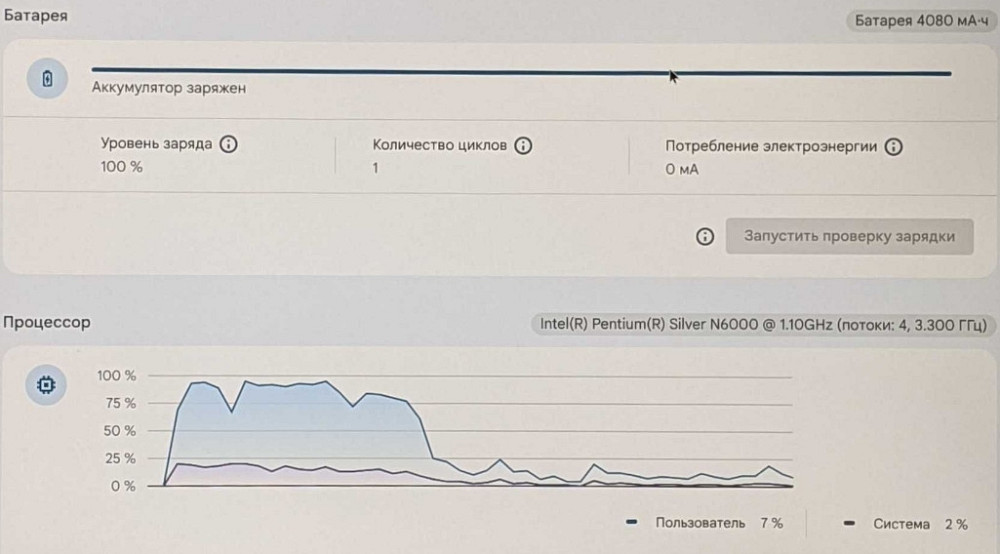Click the 100 % charge level value
Image resolution: width=1000 pixels, height=554 pixels.
pyautogui.click(x=122, y=167)
